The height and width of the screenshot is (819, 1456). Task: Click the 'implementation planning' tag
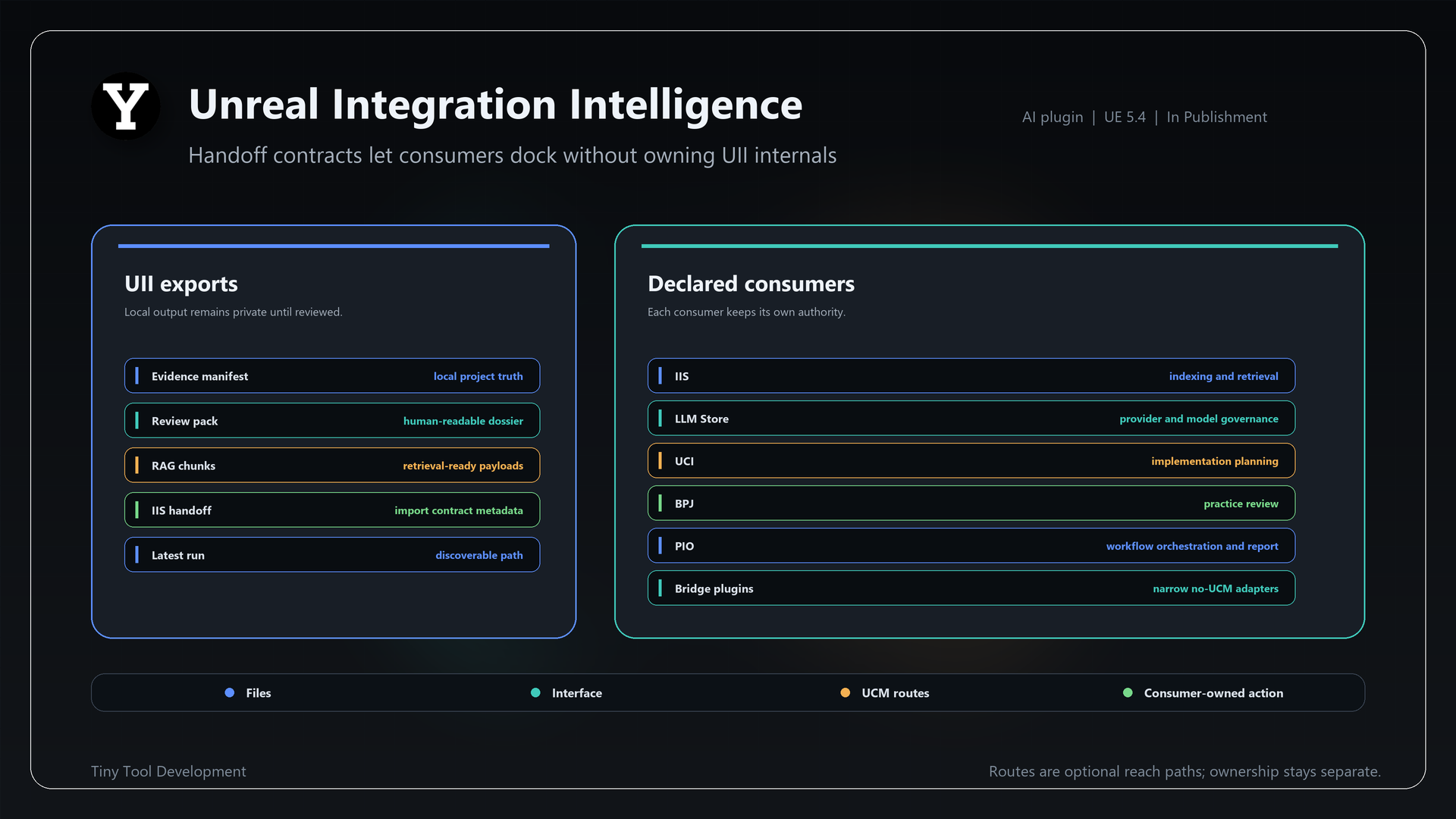tap(1215, 461)
